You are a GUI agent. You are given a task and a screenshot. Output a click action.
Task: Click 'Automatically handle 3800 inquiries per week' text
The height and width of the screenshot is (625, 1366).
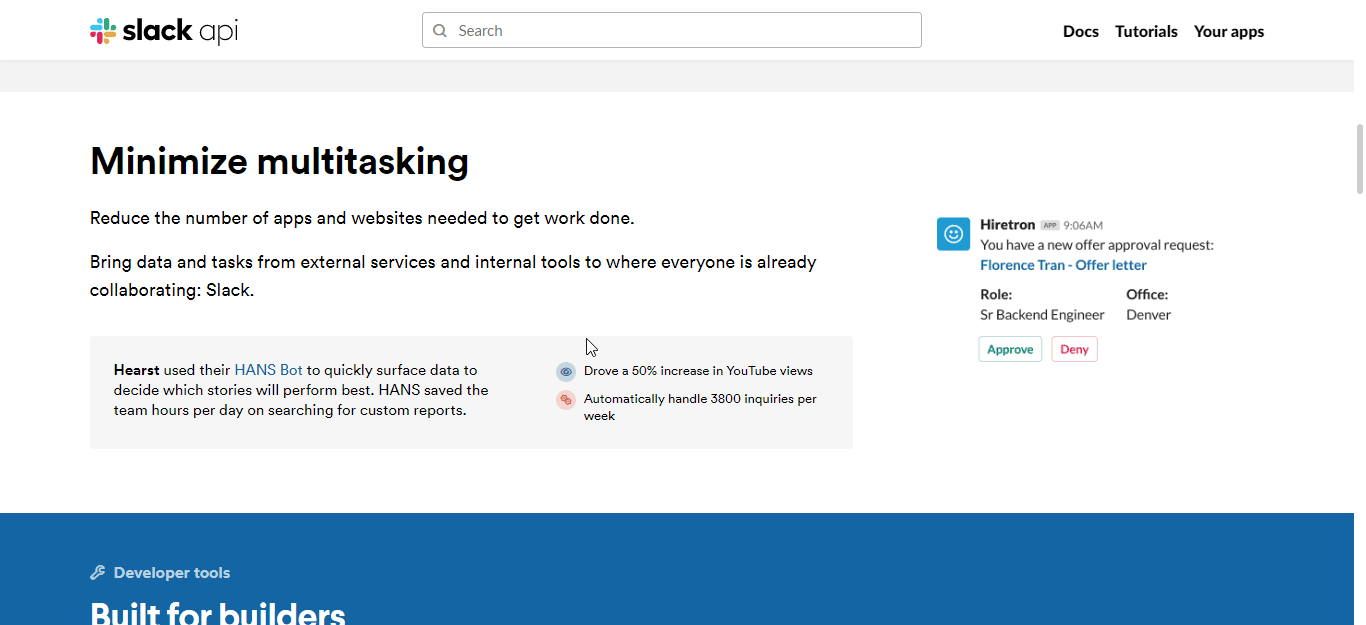tap(700, 407)
